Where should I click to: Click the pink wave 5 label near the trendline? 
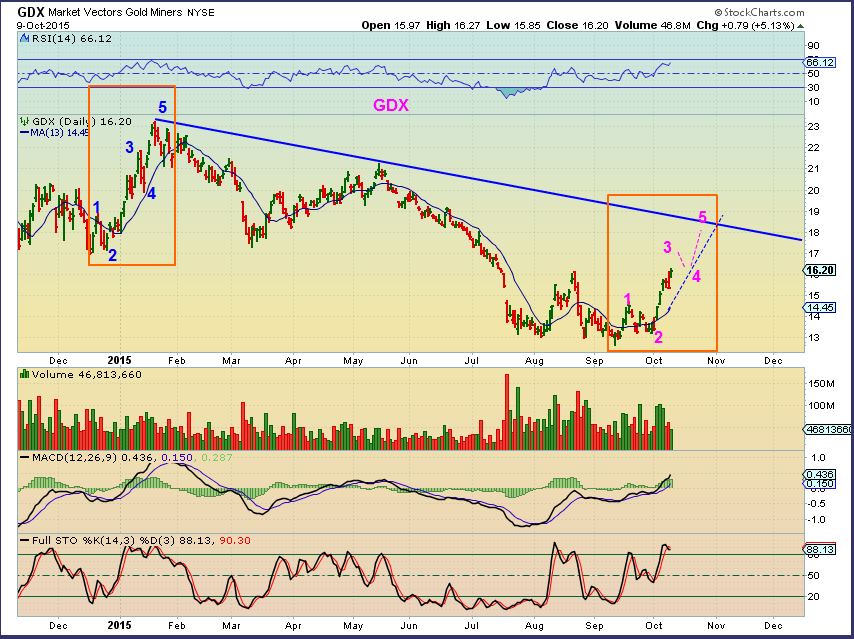point(703,217)
